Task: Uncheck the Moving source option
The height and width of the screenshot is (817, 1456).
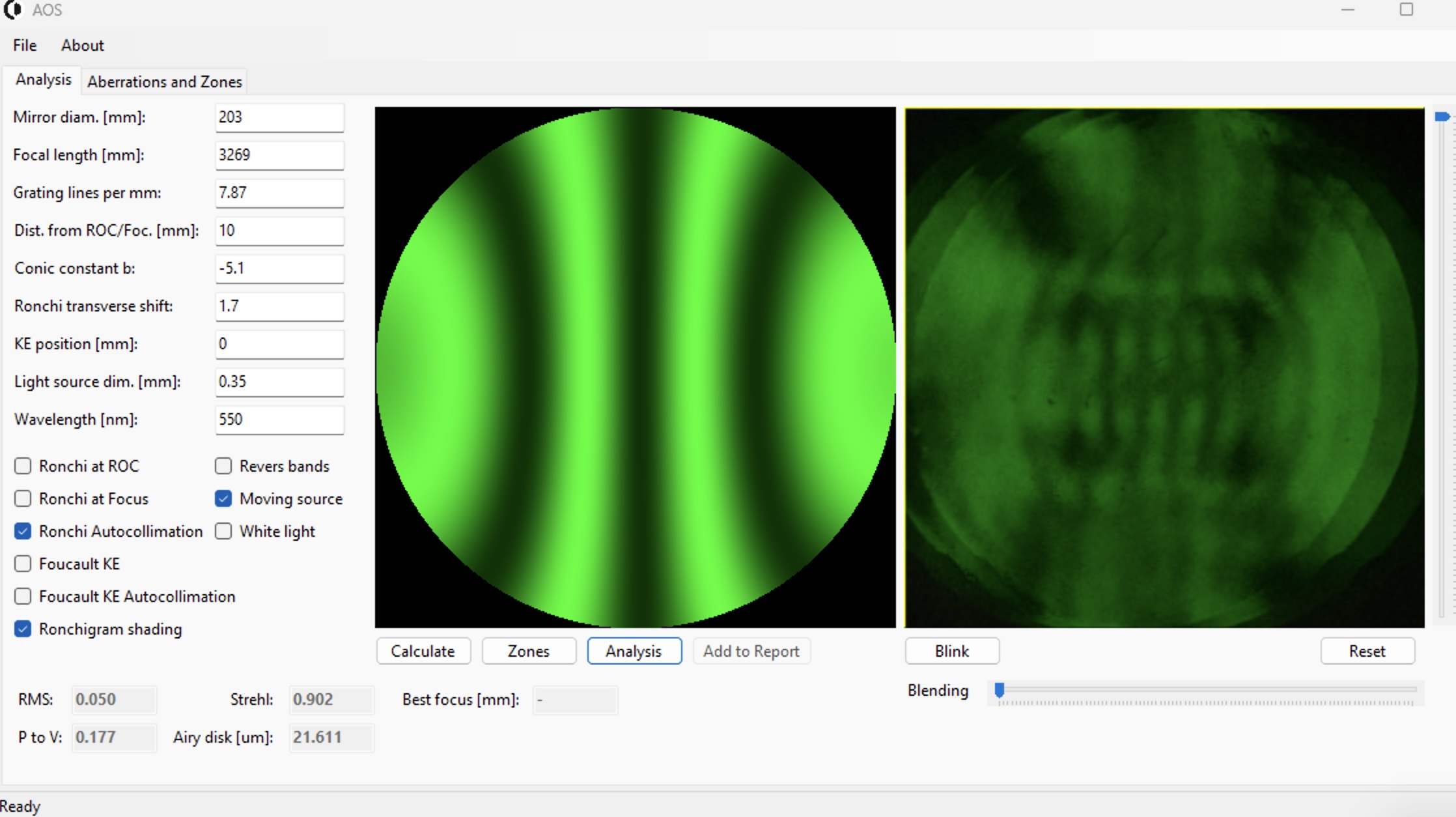Action: click(223, 498)
